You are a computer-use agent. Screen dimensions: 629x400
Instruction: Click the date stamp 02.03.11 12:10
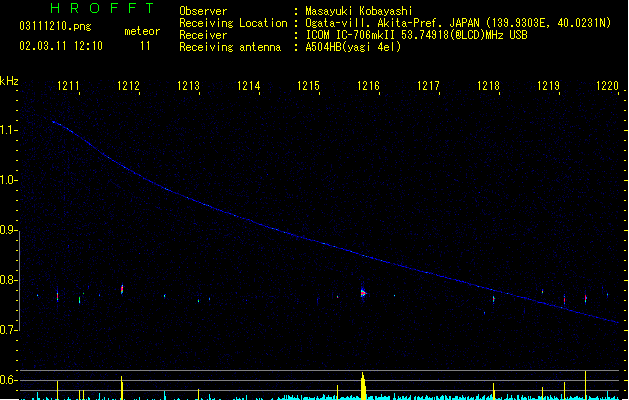click(61, 46)
